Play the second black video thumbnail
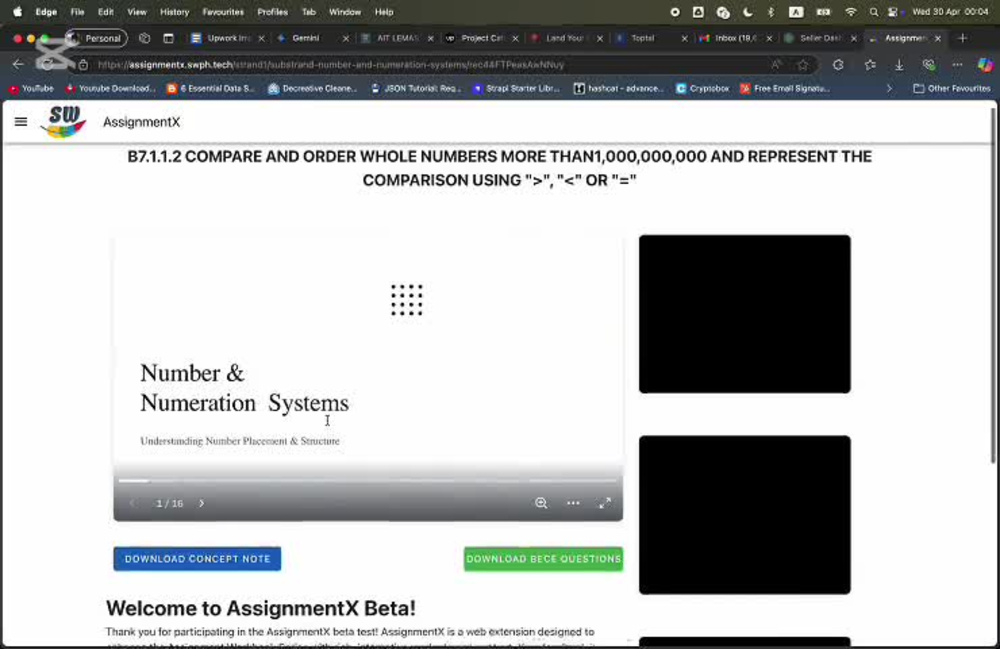This screenshot has width=1000, height=649. (744, 514)
